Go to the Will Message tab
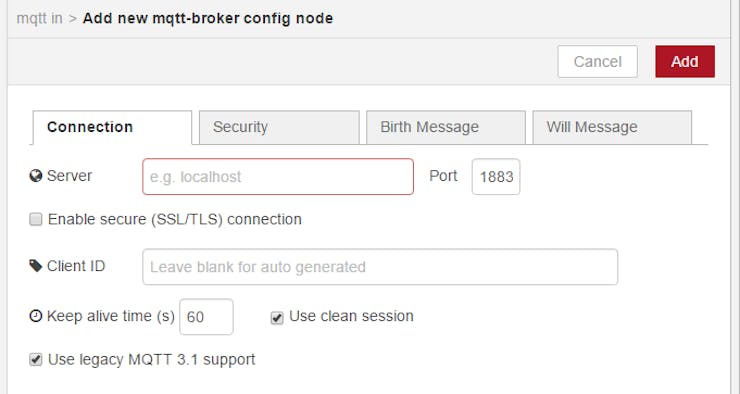This screenshot has height=394, width=740. pos(612,127)
